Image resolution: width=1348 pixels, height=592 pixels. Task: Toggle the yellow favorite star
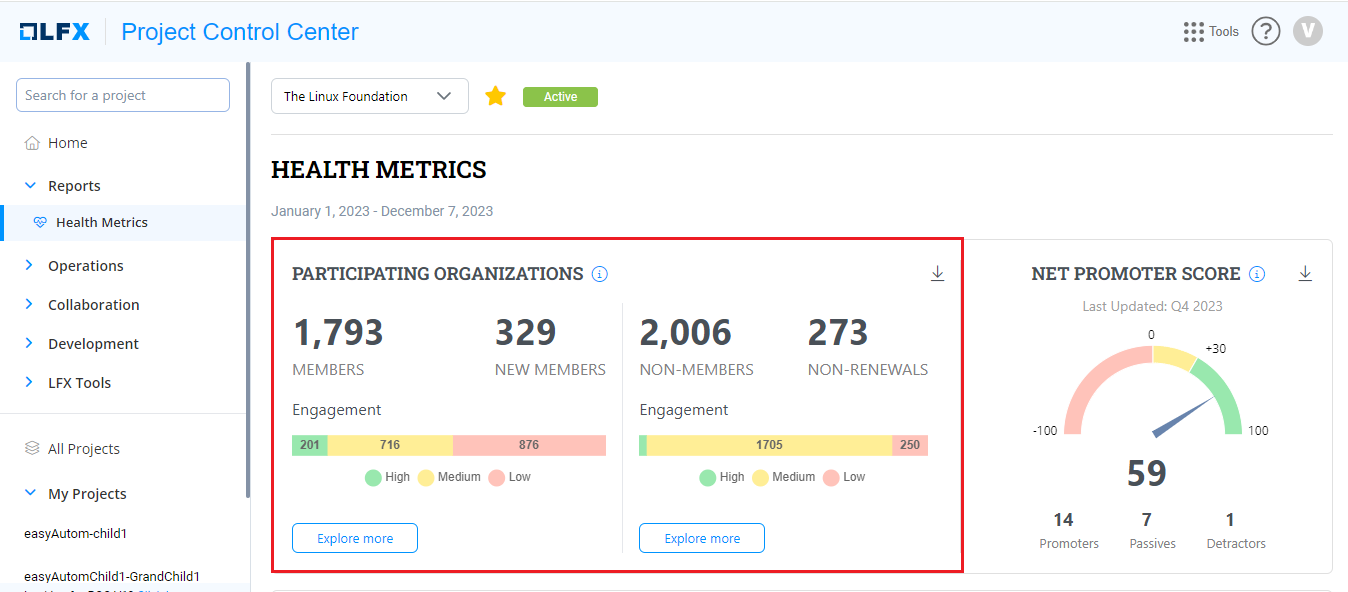[x=495, y=97]
